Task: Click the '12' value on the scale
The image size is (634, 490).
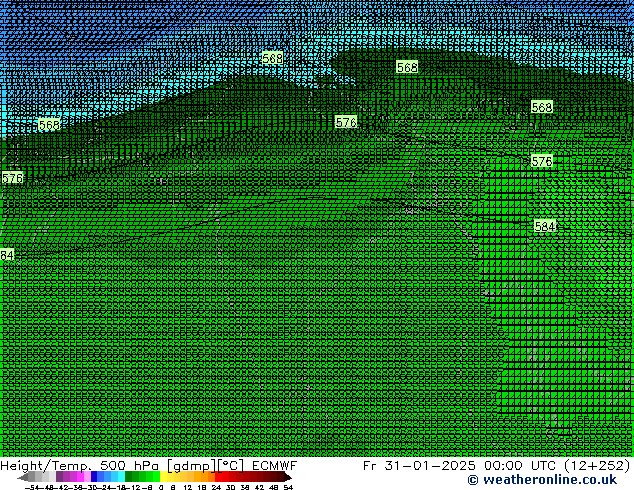Action: point(187,487)
